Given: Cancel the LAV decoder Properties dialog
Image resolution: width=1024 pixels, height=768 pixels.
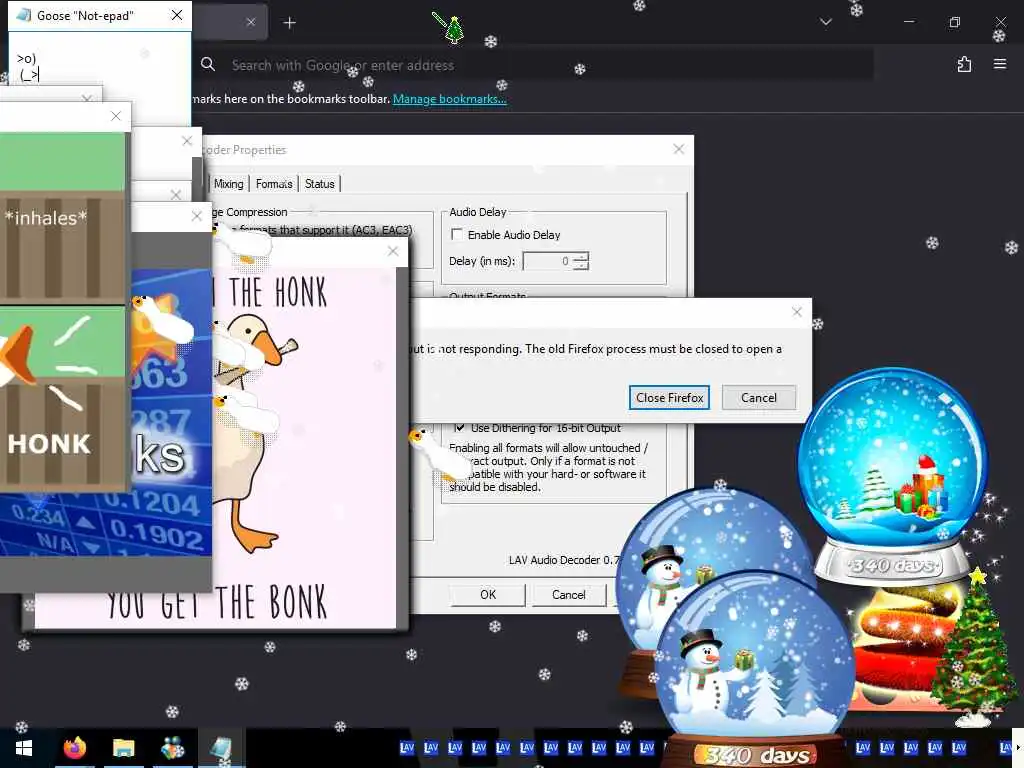Looking at the screenshot, I should click(x=569, y=594).
